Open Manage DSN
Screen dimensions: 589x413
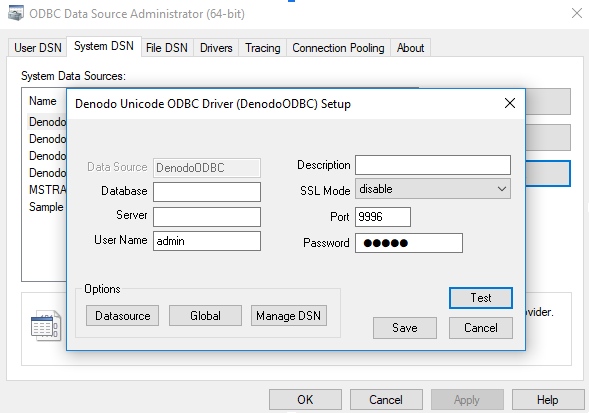(288, 315)
